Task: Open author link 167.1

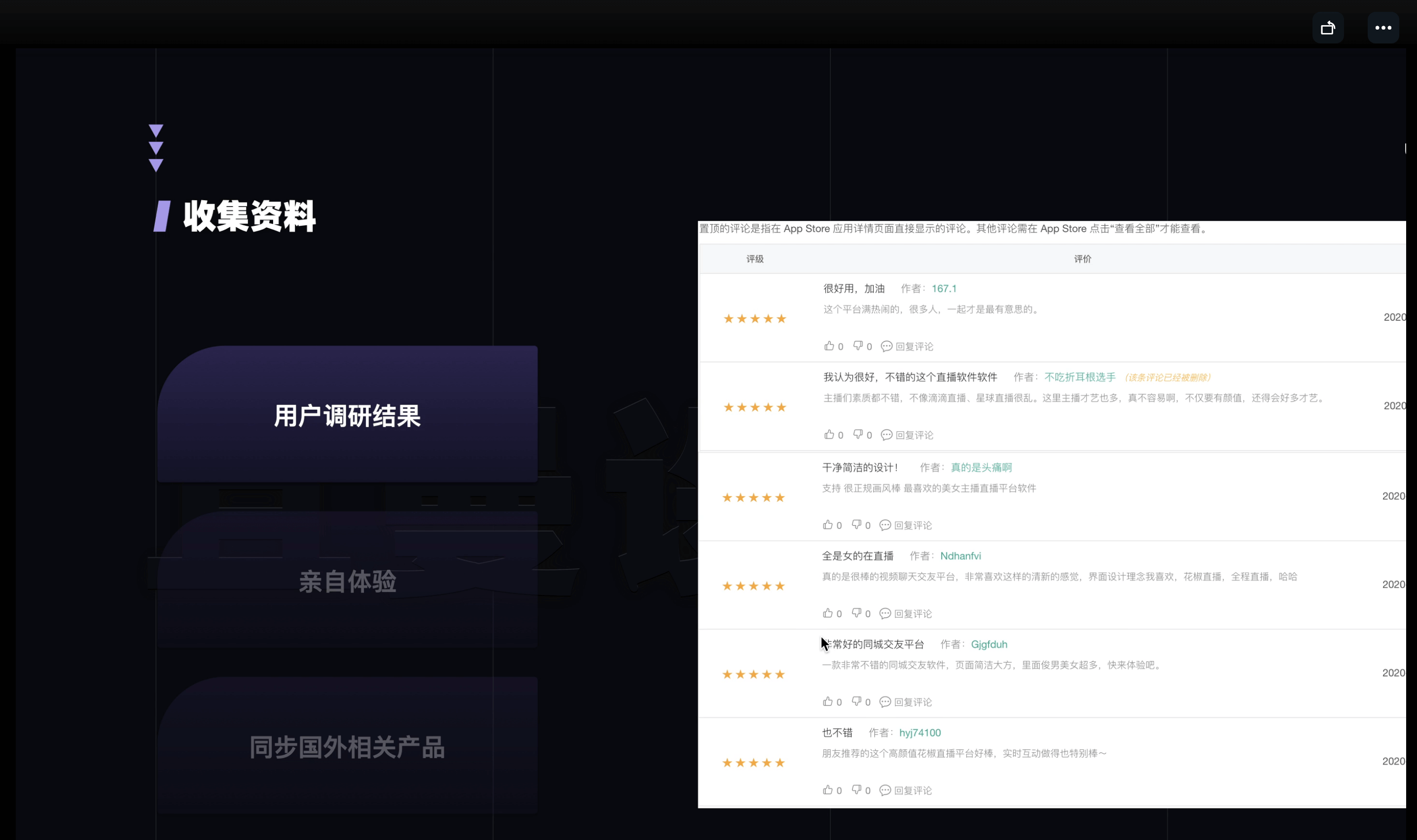Action: 944,289
